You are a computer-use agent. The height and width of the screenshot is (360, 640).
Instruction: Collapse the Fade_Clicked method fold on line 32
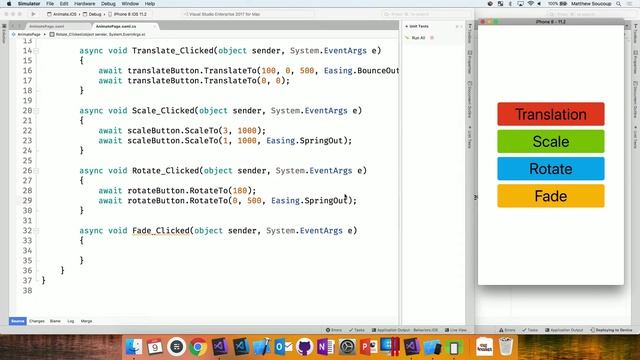click(x=36, y=231)
